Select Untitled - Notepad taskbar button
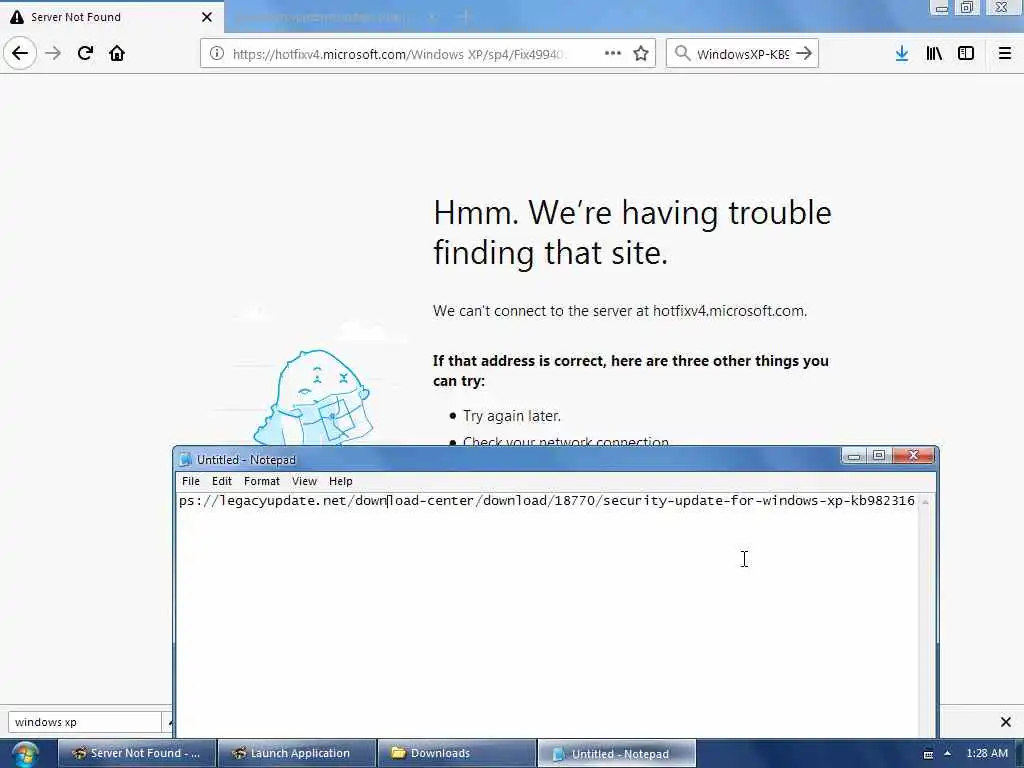 [617, 753]
